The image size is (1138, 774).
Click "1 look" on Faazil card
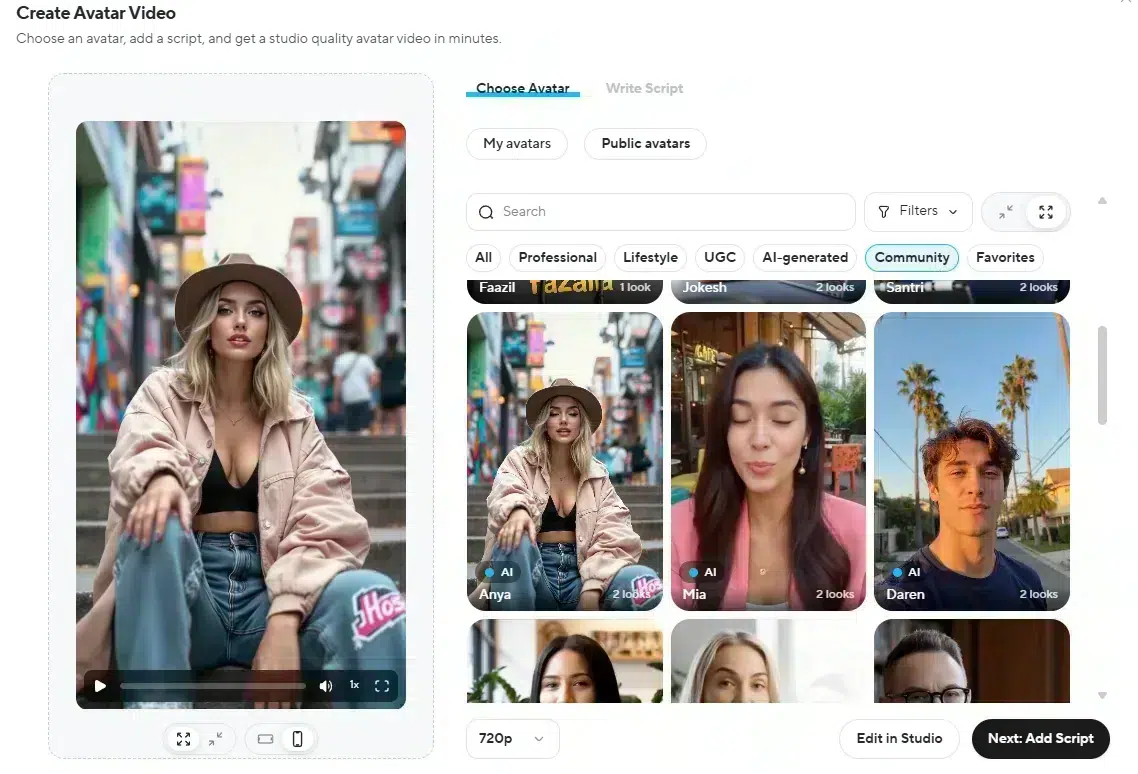[x=635, y=288]
